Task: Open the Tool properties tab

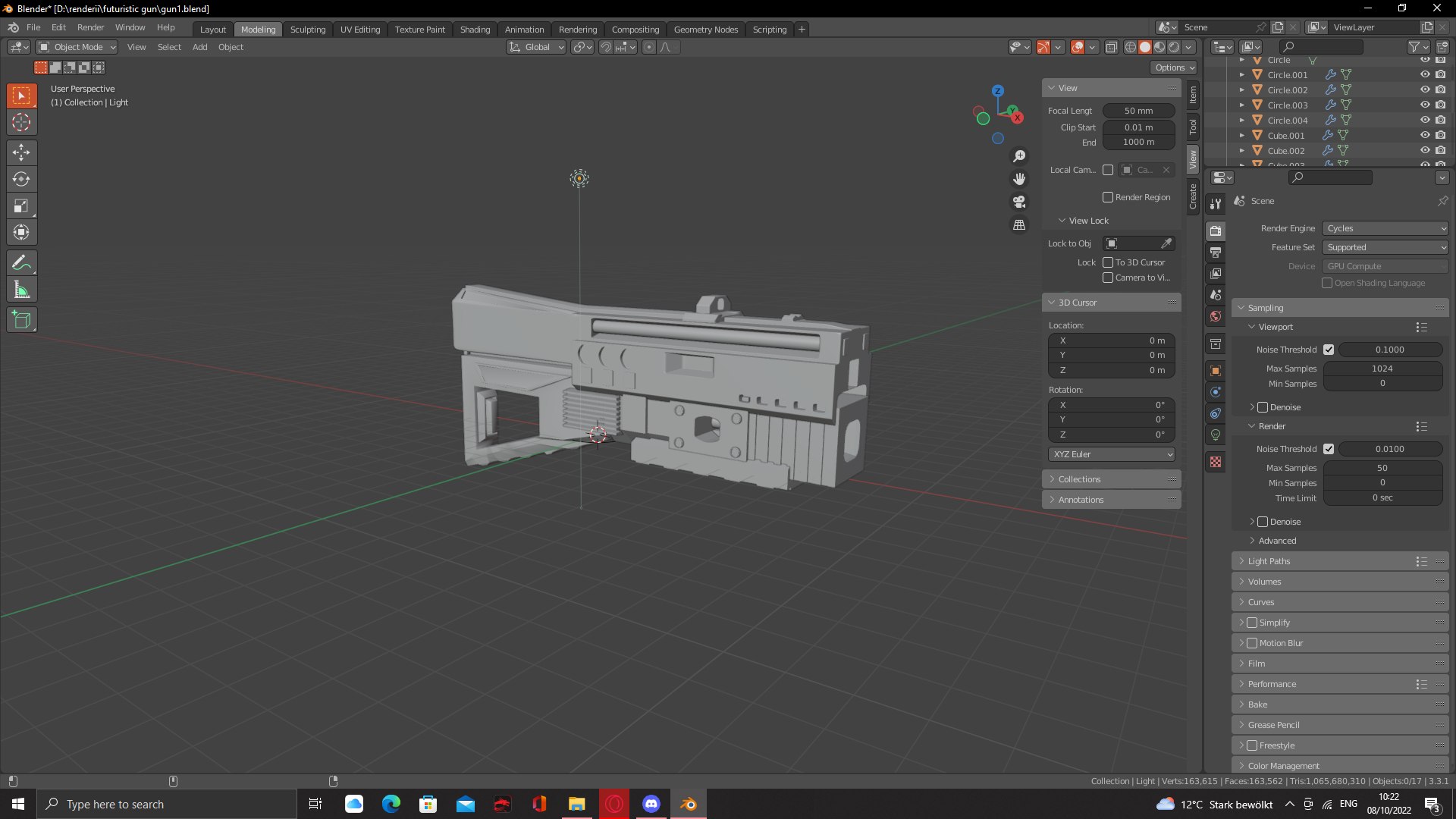Action: 1216,204
